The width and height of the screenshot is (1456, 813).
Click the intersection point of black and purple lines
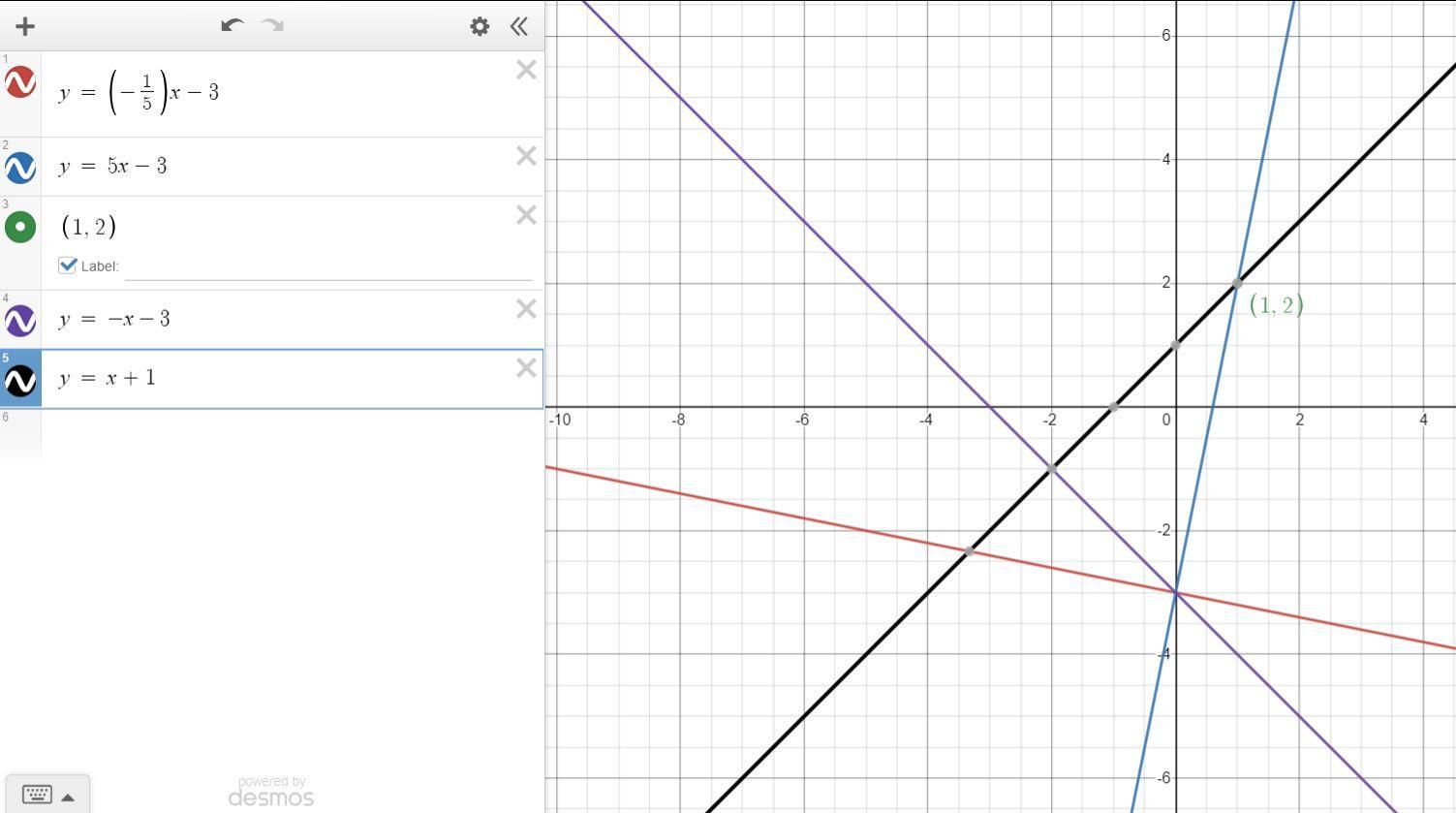coord(1052,469)
